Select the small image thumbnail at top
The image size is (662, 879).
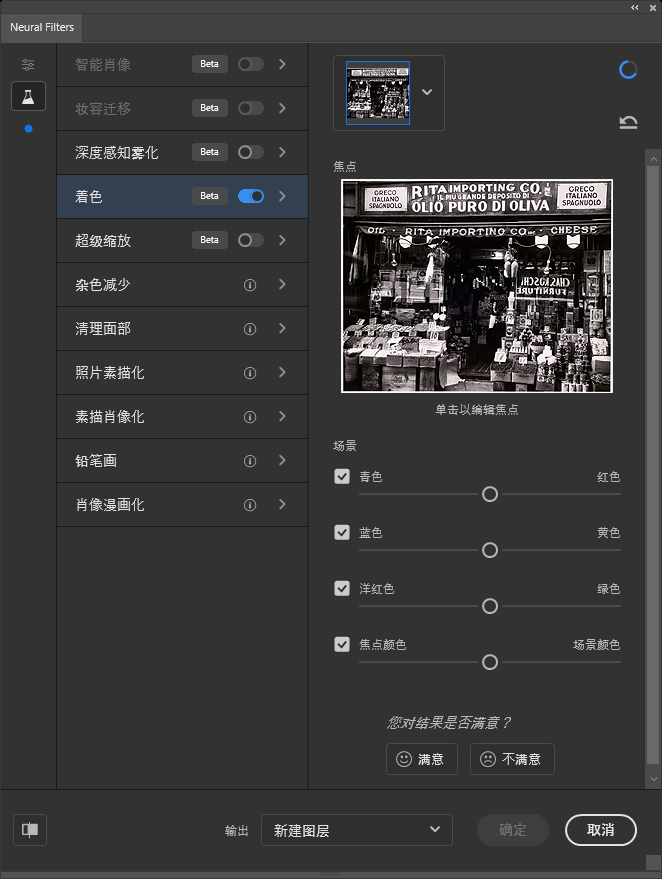[378, 93]
